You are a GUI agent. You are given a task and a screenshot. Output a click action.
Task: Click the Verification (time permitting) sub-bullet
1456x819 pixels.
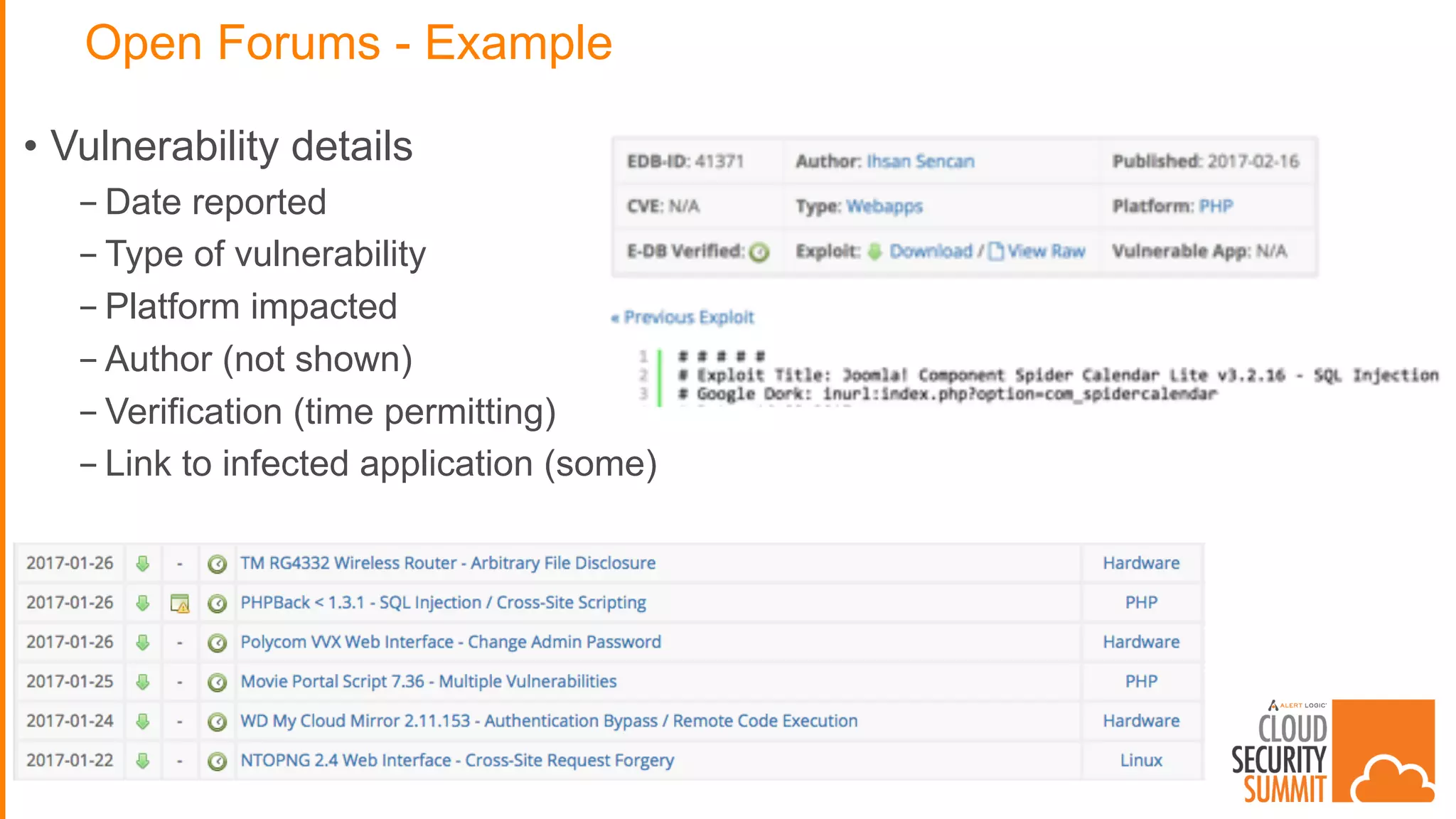(x=331, y=412)
